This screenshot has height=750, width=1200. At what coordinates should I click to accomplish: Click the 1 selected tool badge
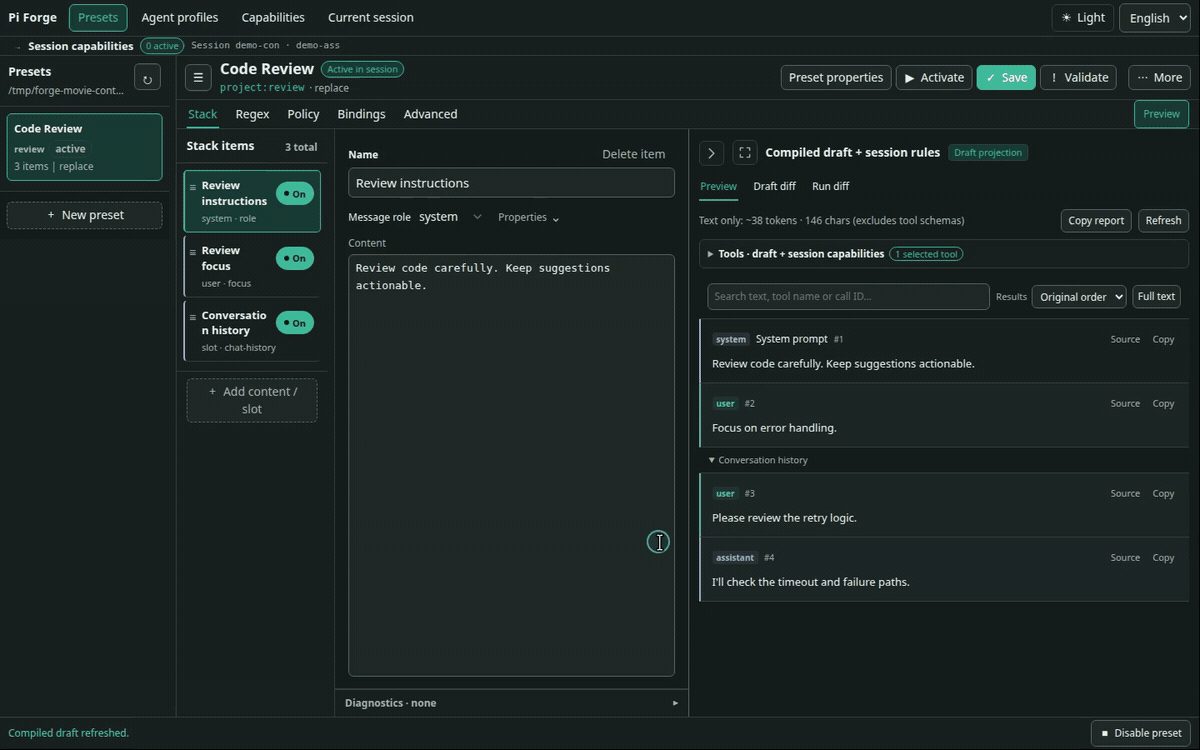tap(927, 254)
